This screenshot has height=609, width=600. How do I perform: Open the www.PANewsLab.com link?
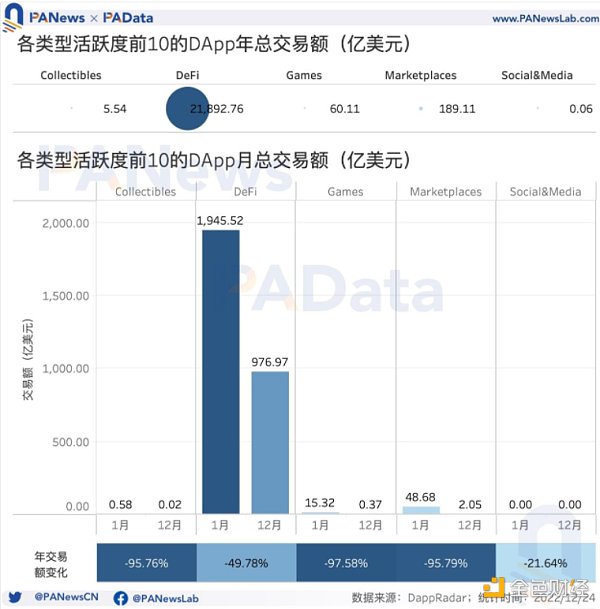pos(546,19)
